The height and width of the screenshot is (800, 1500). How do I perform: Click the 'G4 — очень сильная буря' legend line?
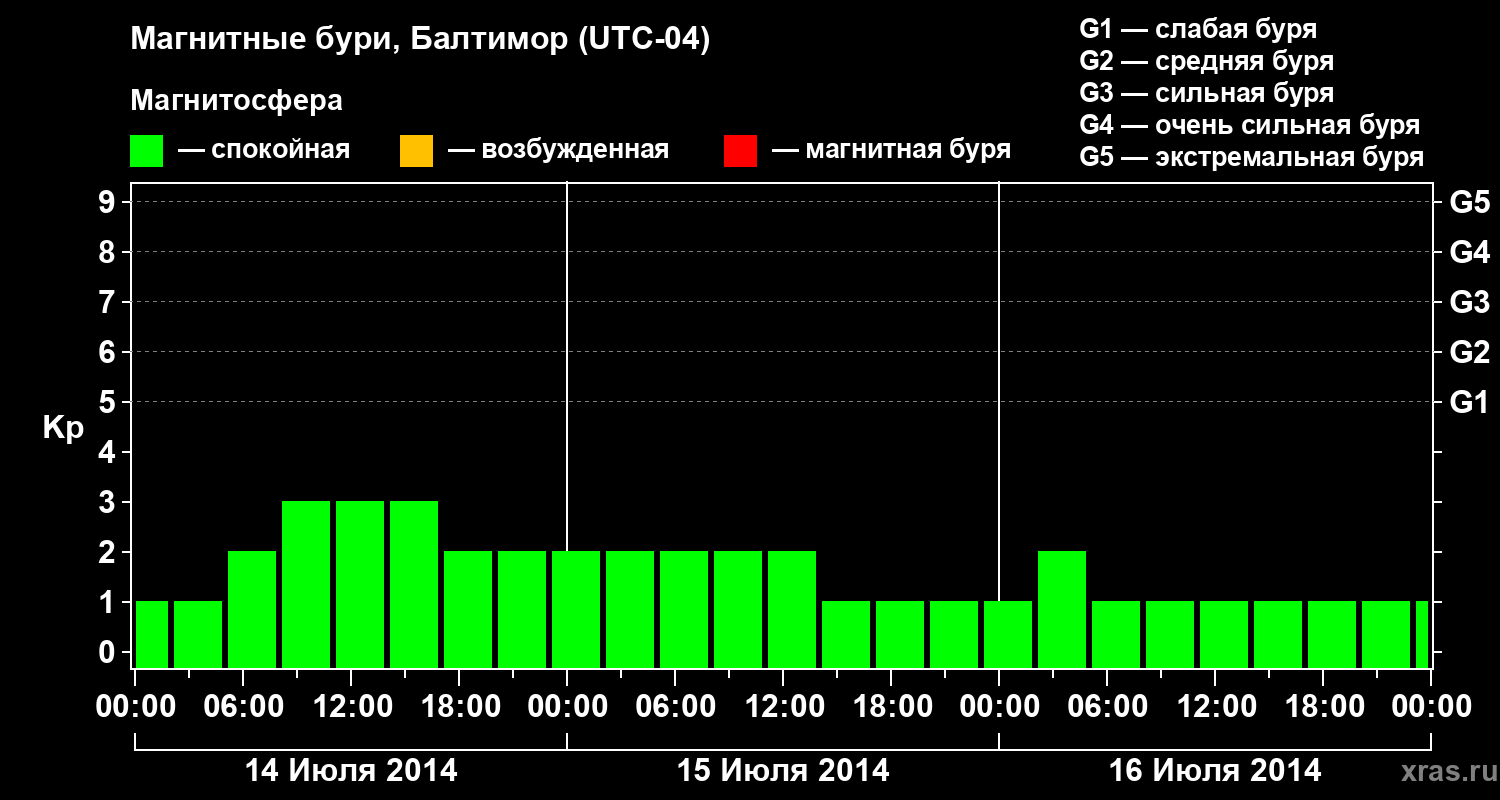click(x=1250, y=125)
